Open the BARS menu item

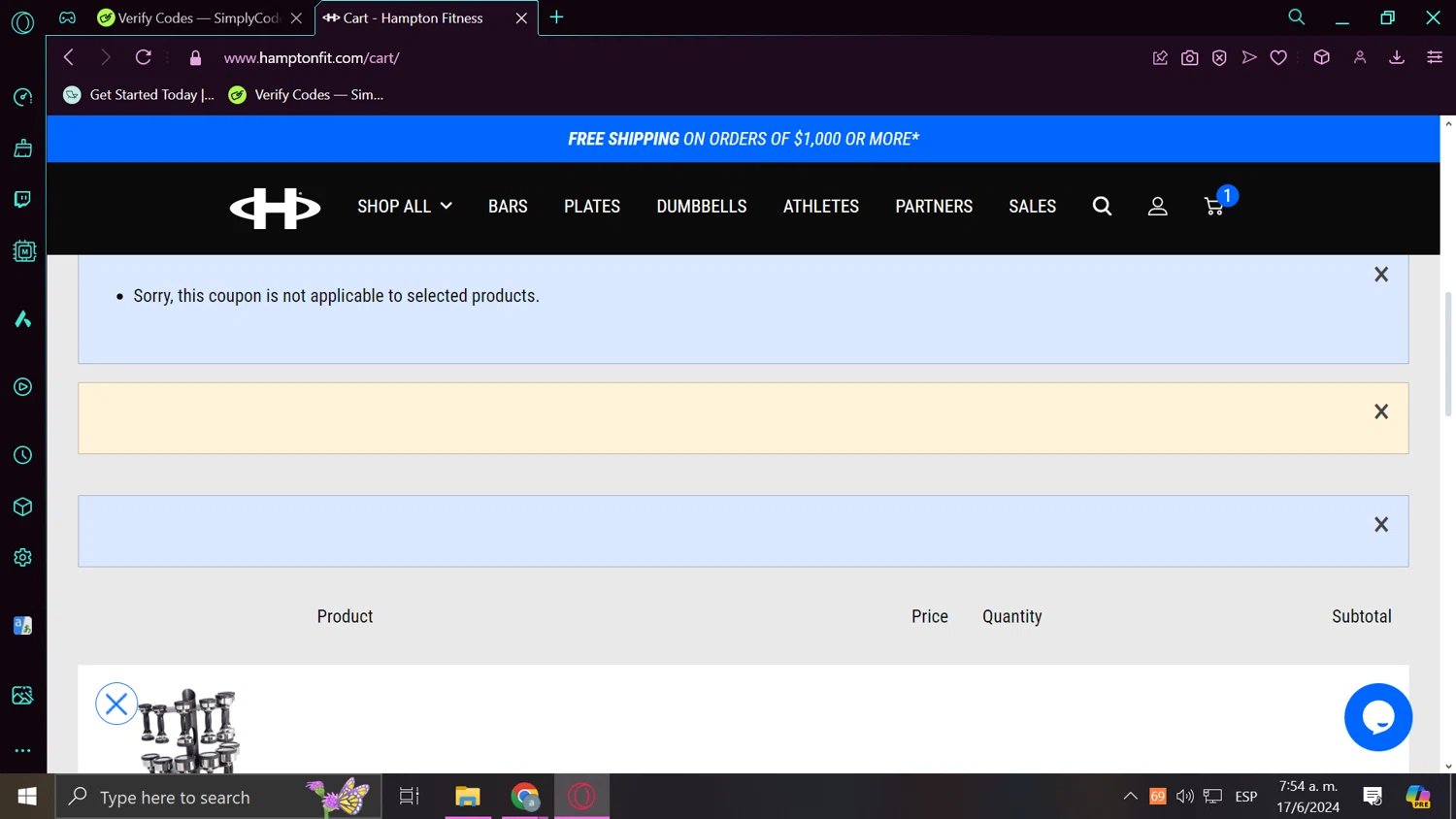508,206
